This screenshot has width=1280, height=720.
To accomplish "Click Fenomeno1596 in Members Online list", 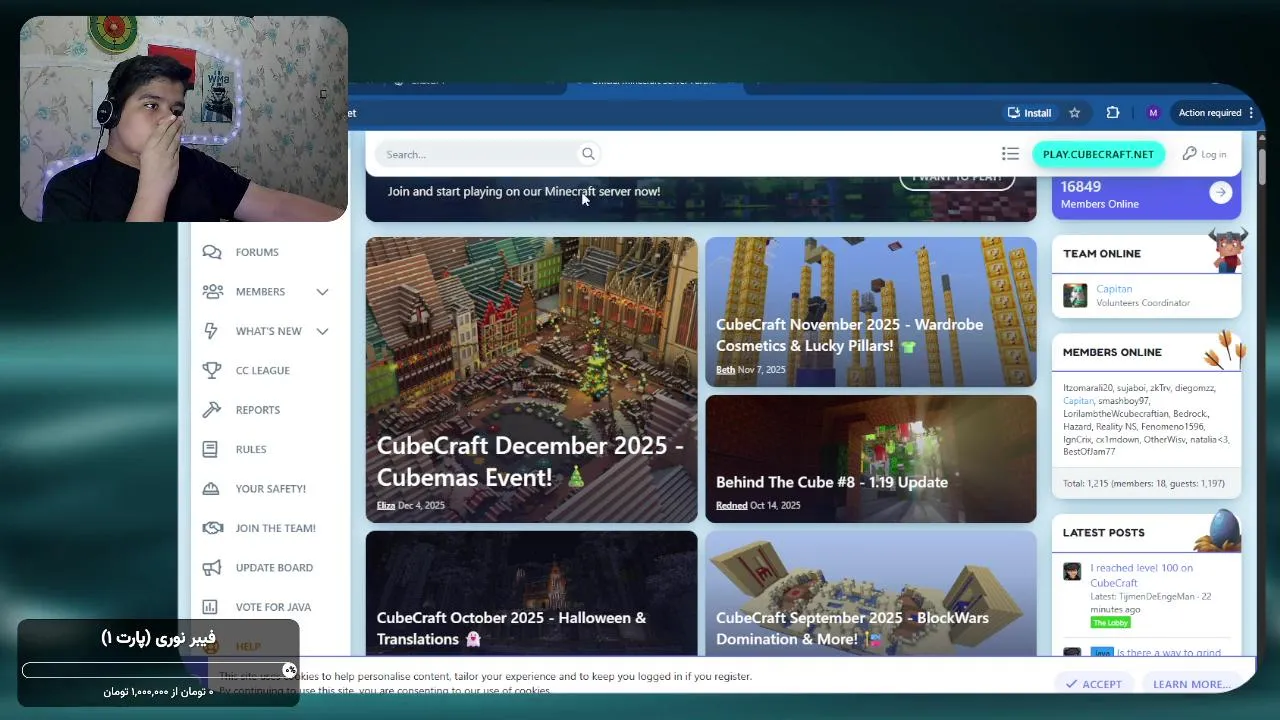I will (1172, 427).
